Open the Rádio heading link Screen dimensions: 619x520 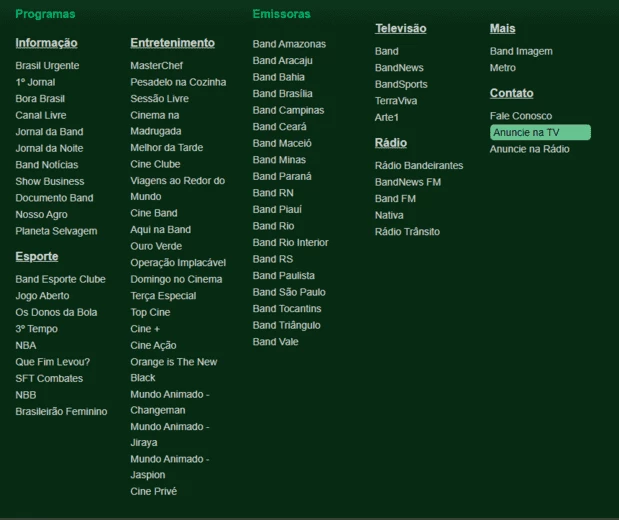391,143
